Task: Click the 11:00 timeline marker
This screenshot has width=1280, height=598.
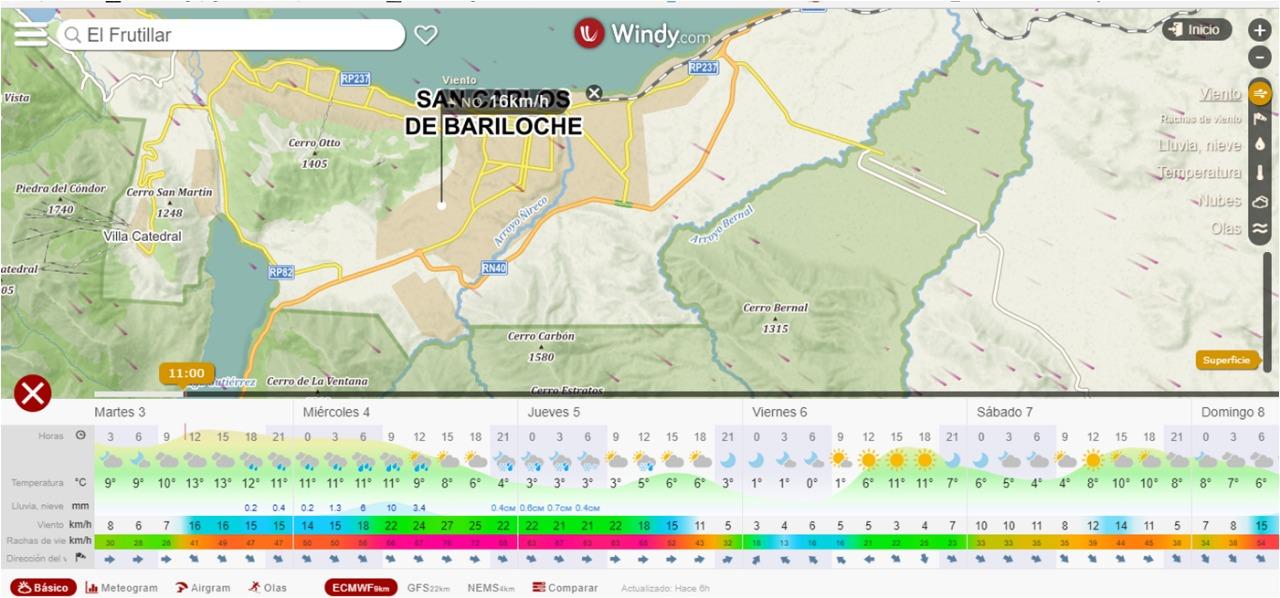Action: click(186, 374)
